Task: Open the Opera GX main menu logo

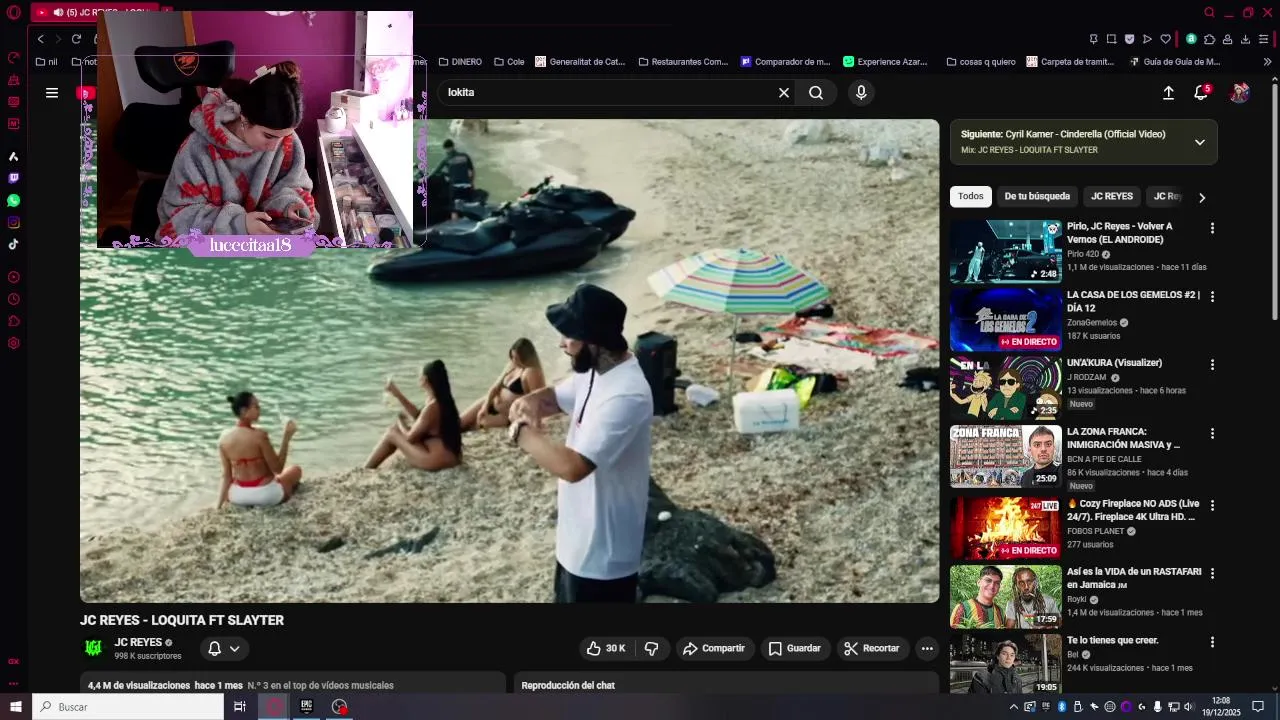Action: point(14,13)
